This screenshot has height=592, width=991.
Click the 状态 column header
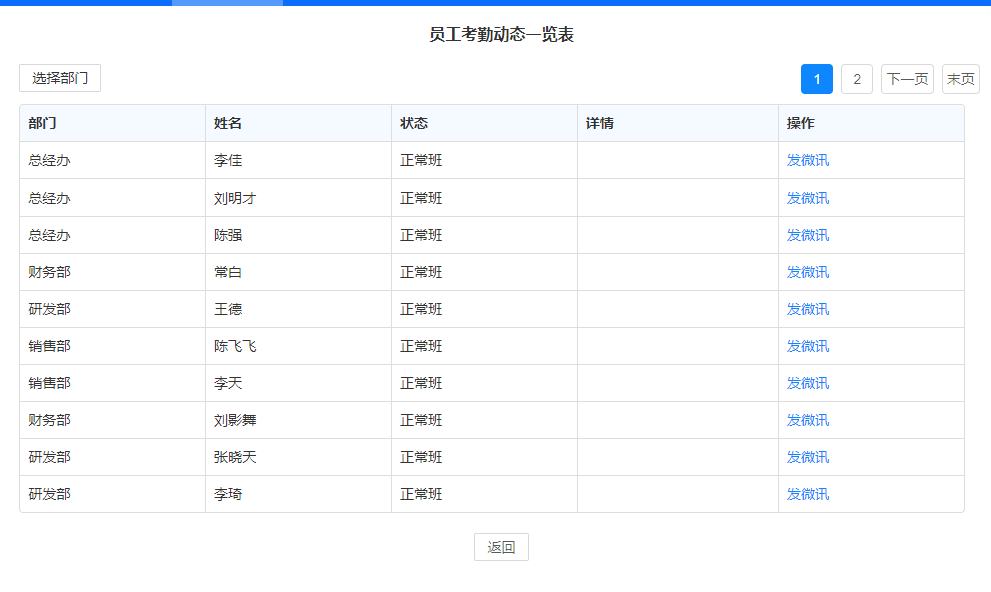414,123
